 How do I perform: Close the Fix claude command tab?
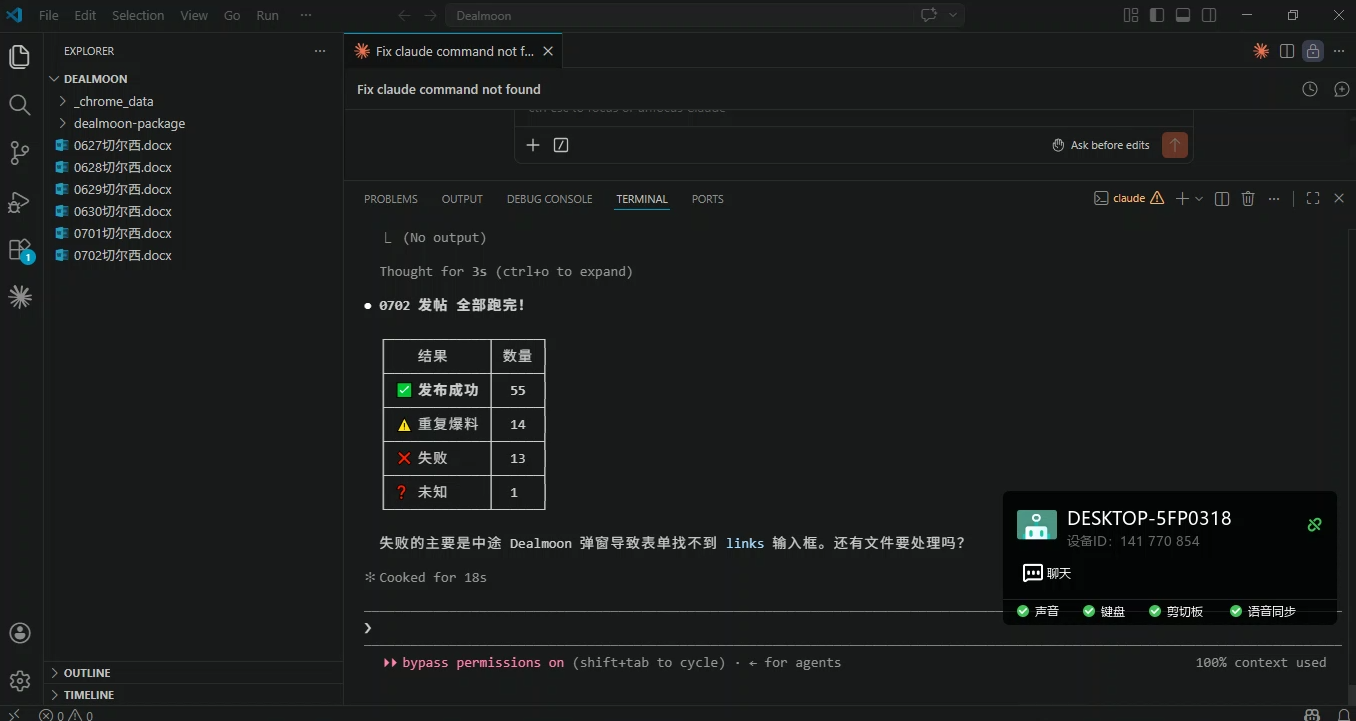pyautogui.click(x=548, y=51)
